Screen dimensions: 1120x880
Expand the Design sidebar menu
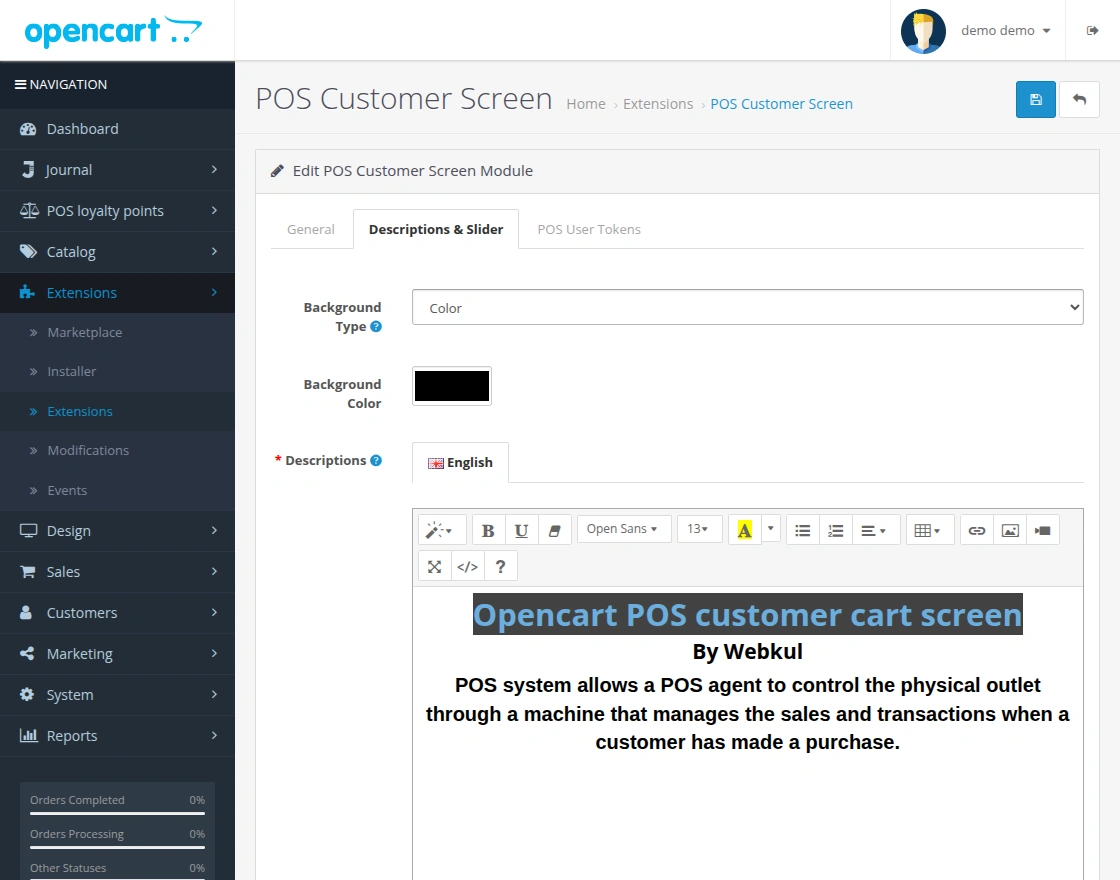117,531
